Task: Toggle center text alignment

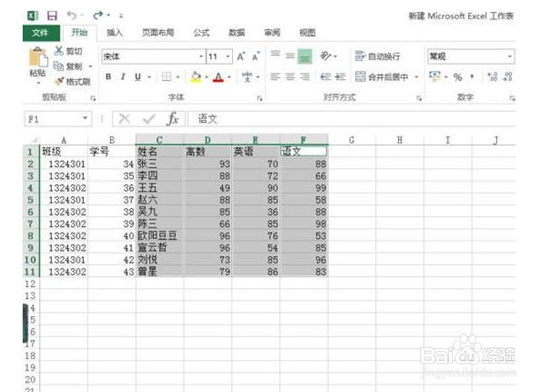Action: tap(290, 77)
